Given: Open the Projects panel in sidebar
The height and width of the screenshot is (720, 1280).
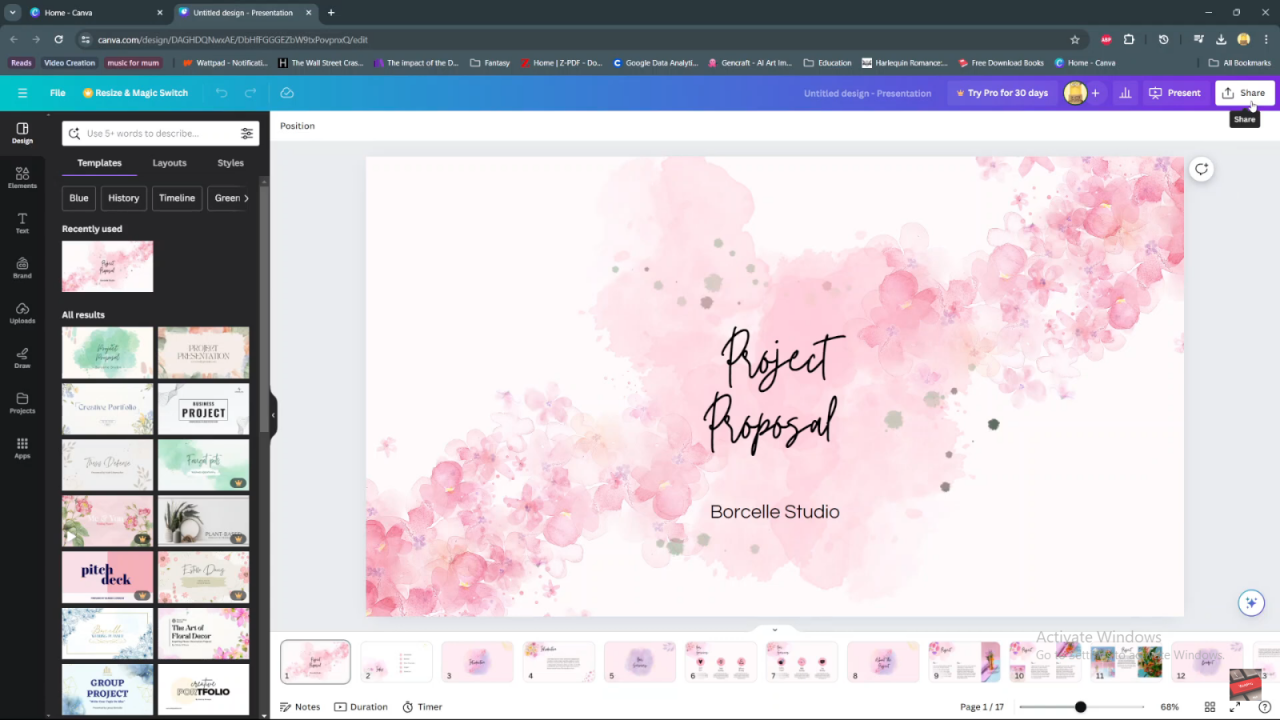Looking at the screenshot, I should 22,403.
